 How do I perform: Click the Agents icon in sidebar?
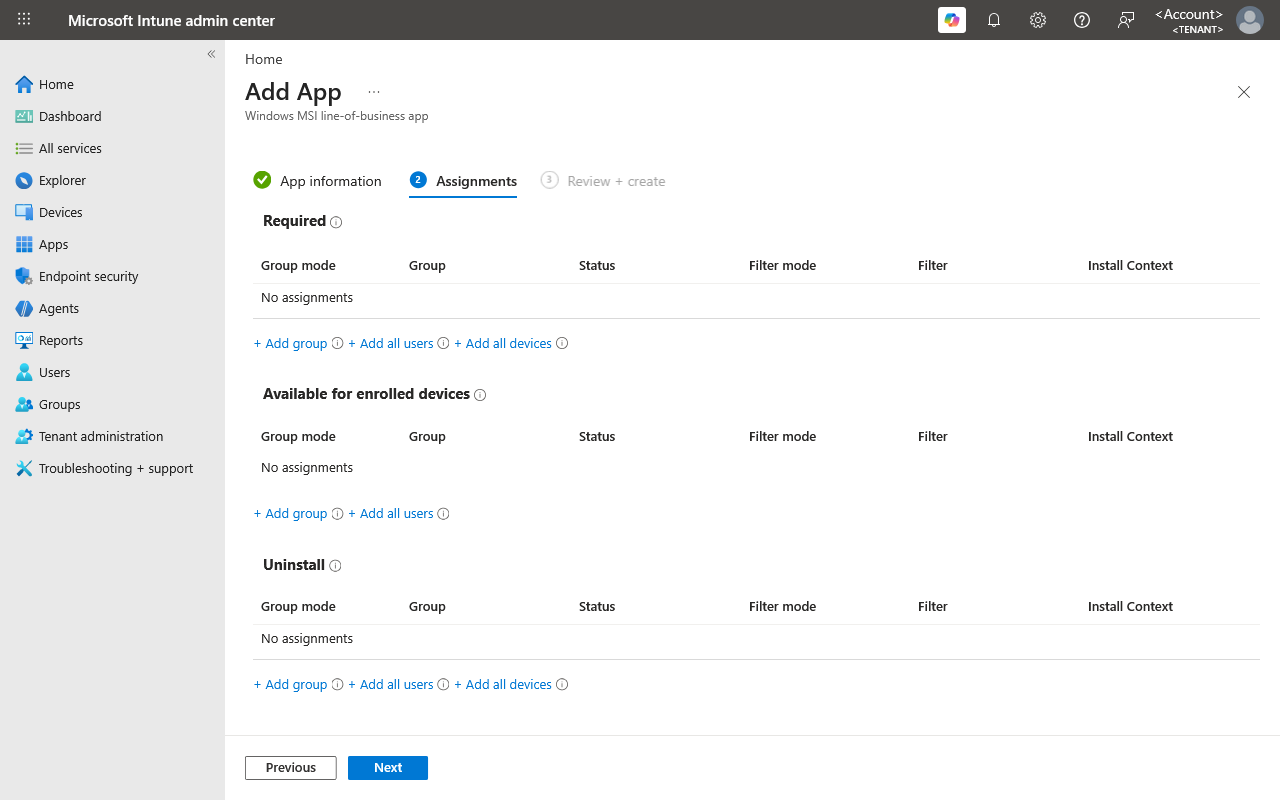click(x=24, y=308)
